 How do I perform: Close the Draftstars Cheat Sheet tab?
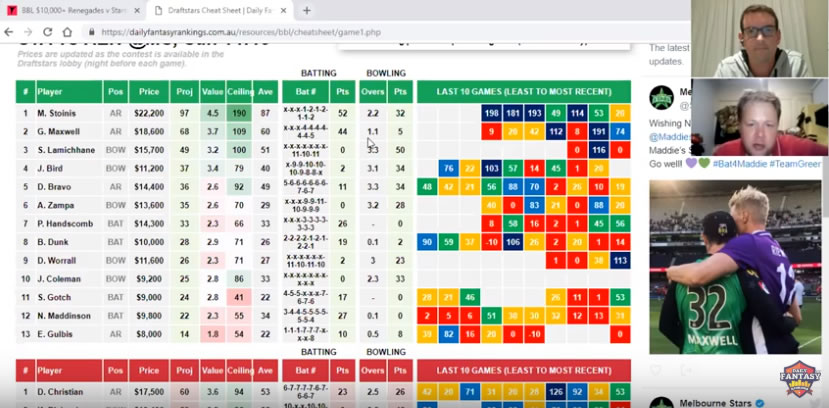coord(284,11)
